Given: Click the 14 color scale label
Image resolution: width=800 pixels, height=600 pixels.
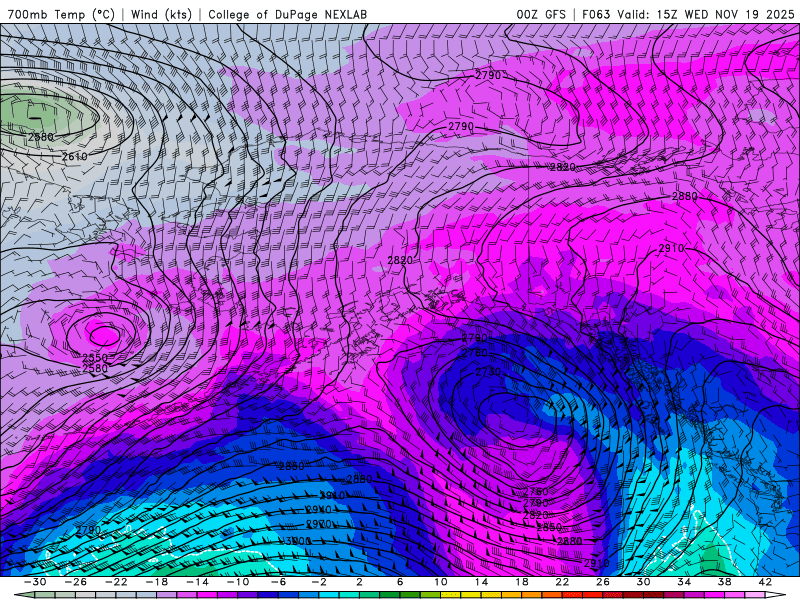Looking at the screenshot, I should [481, 582].
